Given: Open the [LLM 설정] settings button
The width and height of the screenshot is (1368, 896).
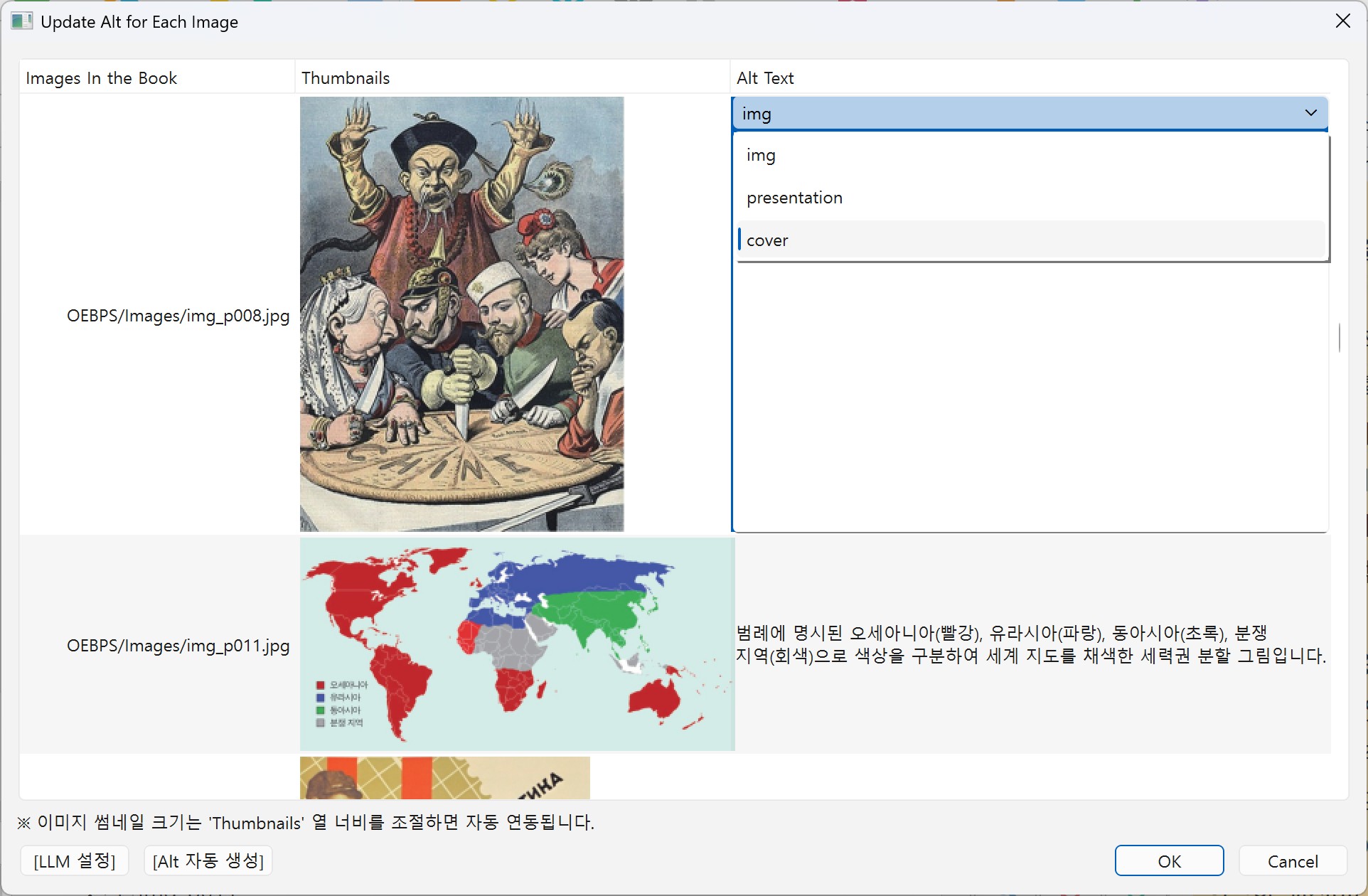Looking at the screenshot, I should click(x=75, y=861).
